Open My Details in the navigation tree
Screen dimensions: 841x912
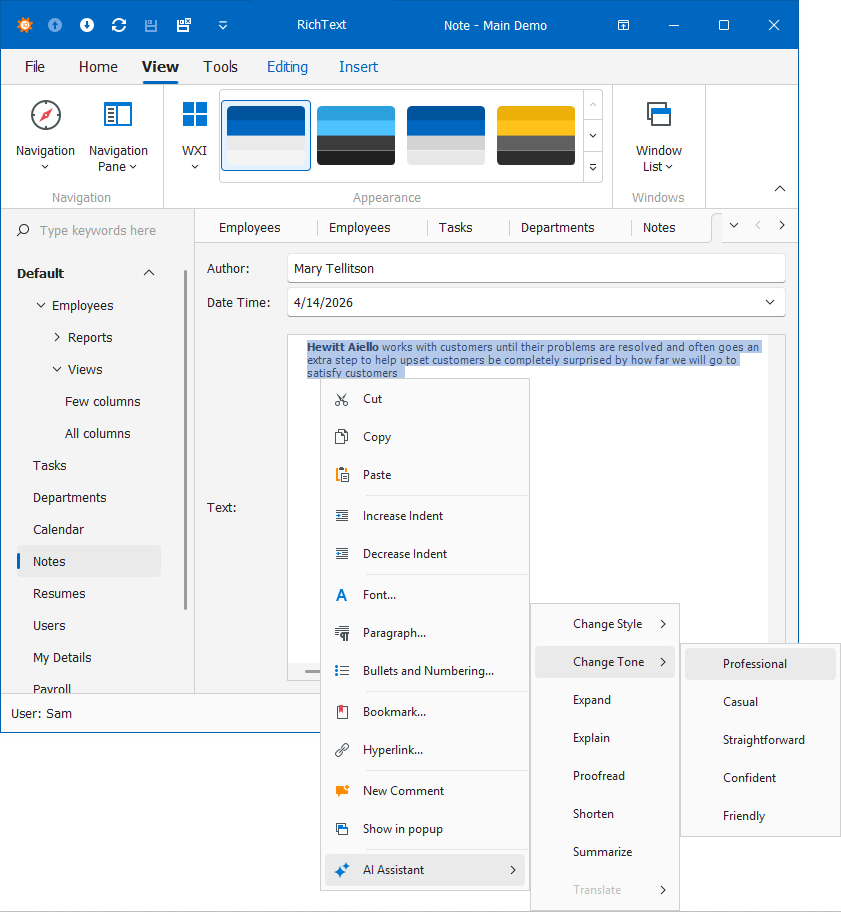(62, 657)
